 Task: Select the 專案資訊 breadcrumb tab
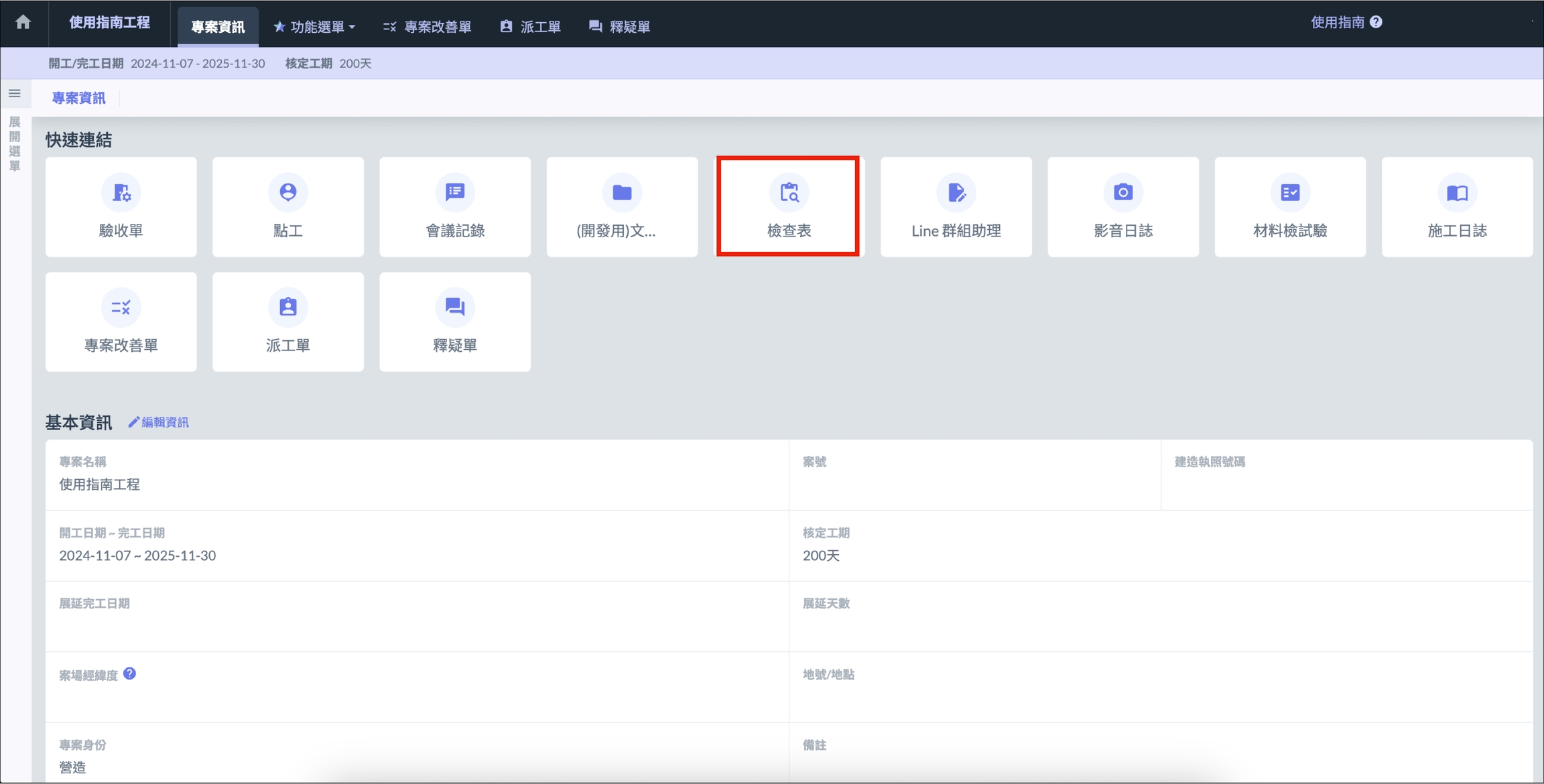[x=78, y=98]
